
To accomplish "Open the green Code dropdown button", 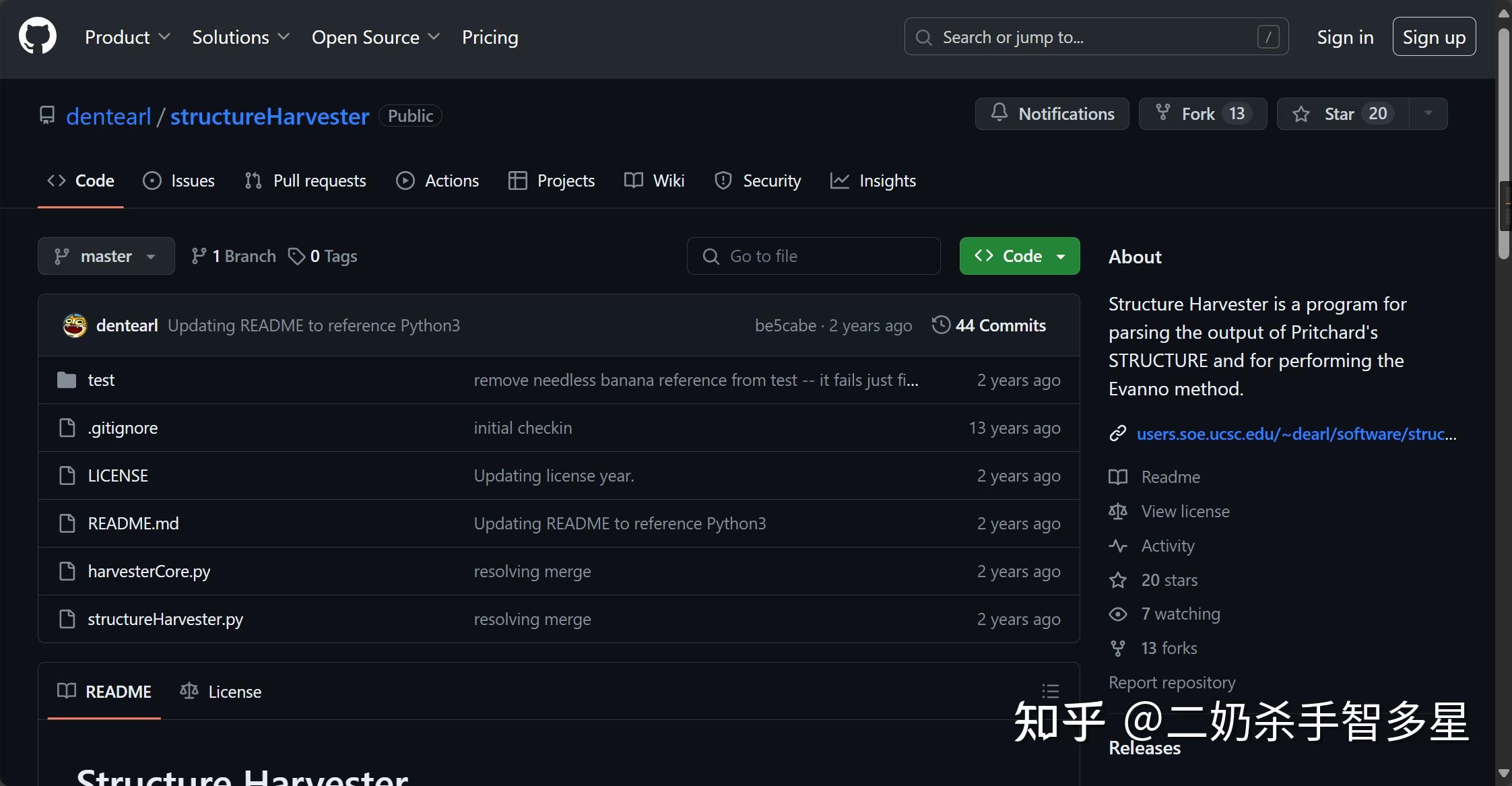I will 1020,256.
